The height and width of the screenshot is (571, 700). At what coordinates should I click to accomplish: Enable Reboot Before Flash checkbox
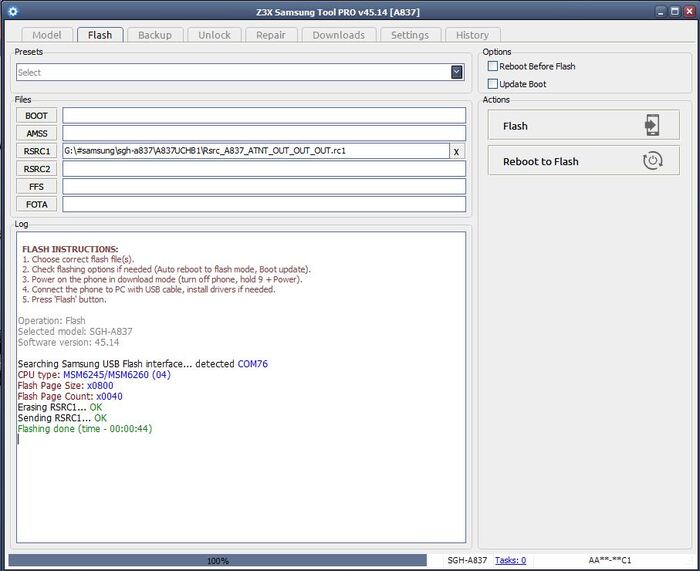[x=492, y=66]
